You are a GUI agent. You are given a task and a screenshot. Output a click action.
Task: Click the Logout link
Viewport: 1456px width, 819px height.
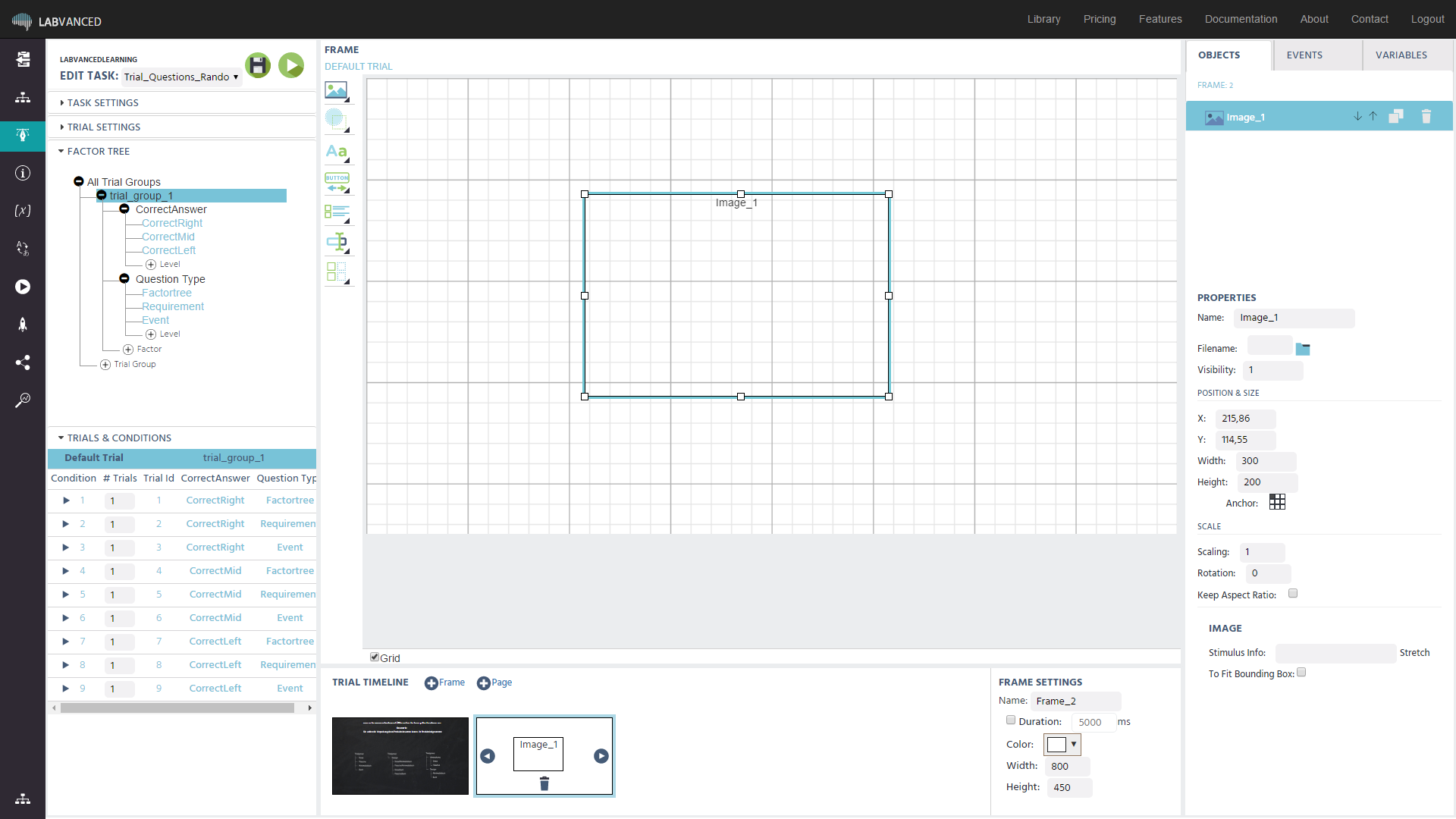(x=1427, y=19)
